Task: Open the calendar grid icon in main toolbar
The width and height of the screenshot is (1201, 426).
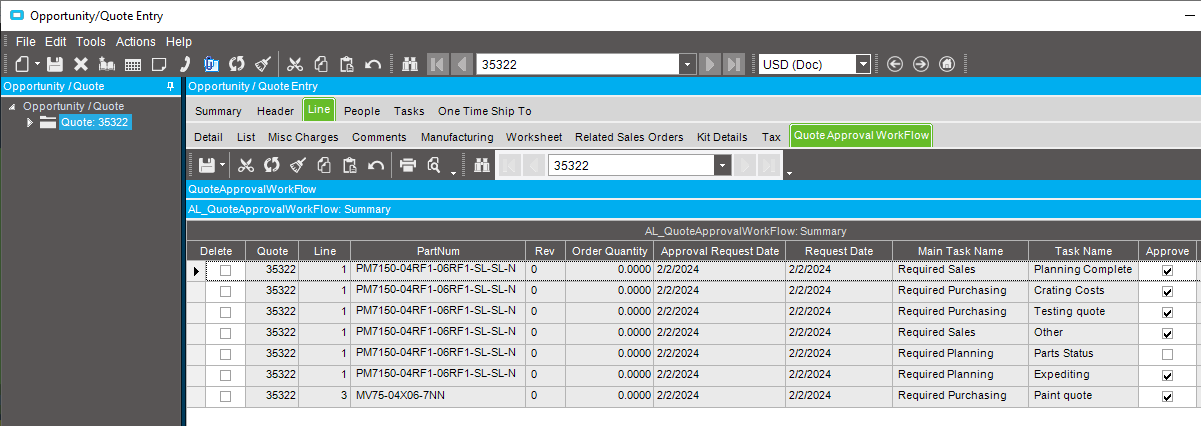Action: 132,64
